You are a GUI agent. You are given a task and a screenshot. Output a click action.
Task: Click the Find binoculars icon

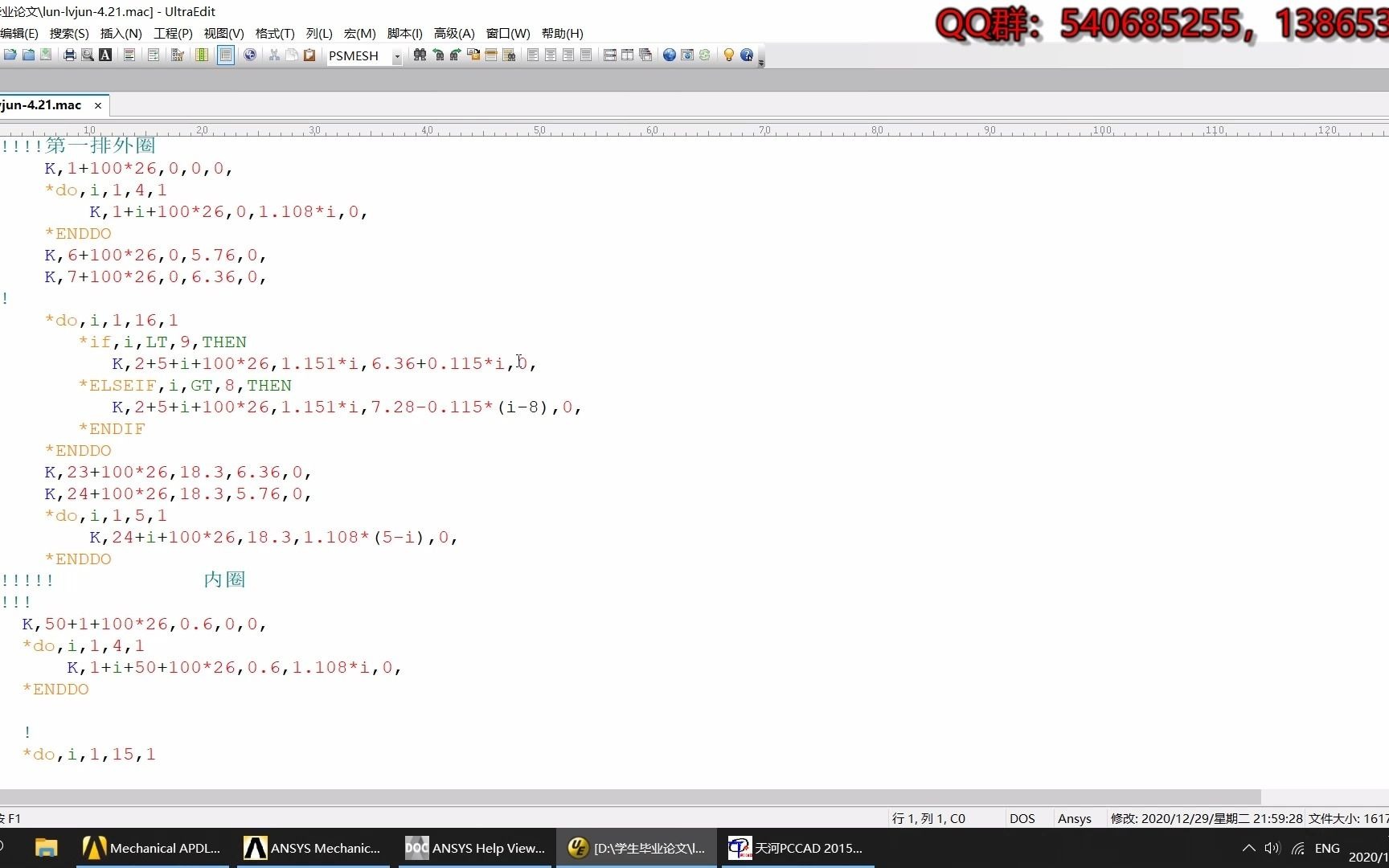420,55
